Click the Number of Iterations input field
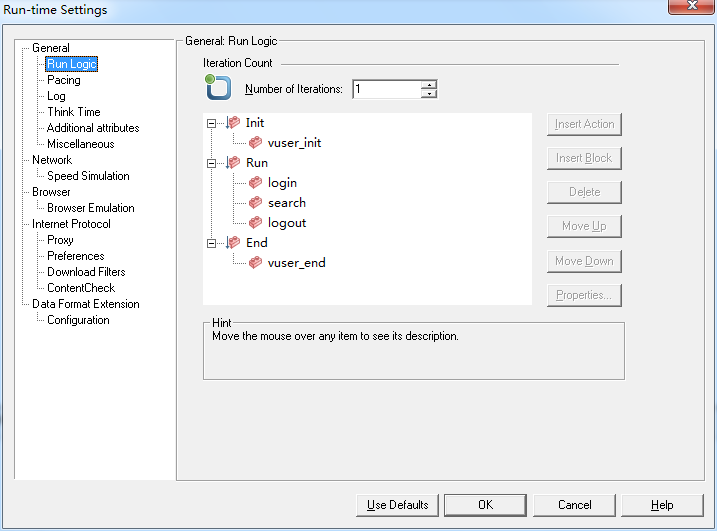This screenshot has width=717, height=531. (387, 89)
